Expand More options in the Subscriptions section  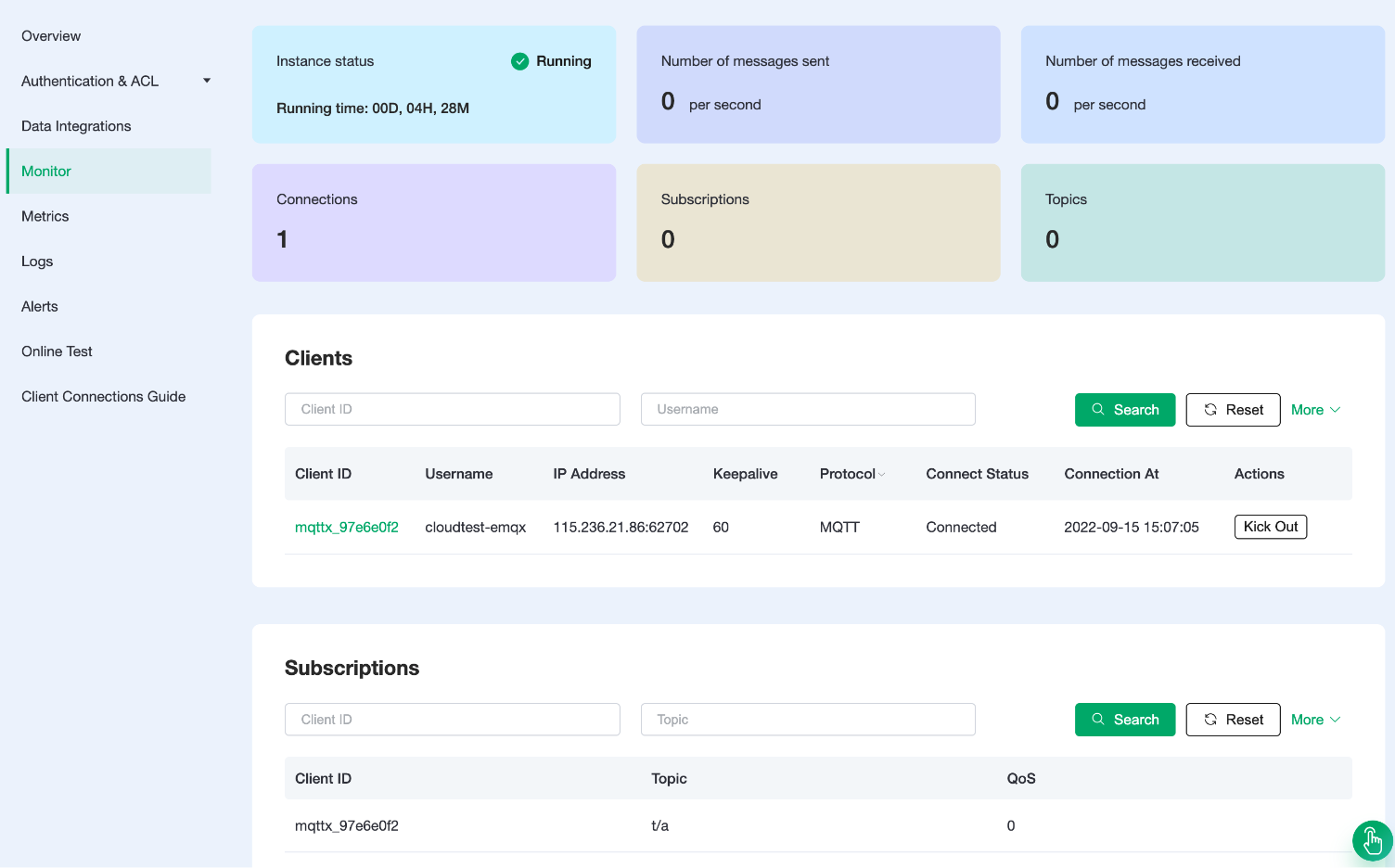coord(1315,720)
